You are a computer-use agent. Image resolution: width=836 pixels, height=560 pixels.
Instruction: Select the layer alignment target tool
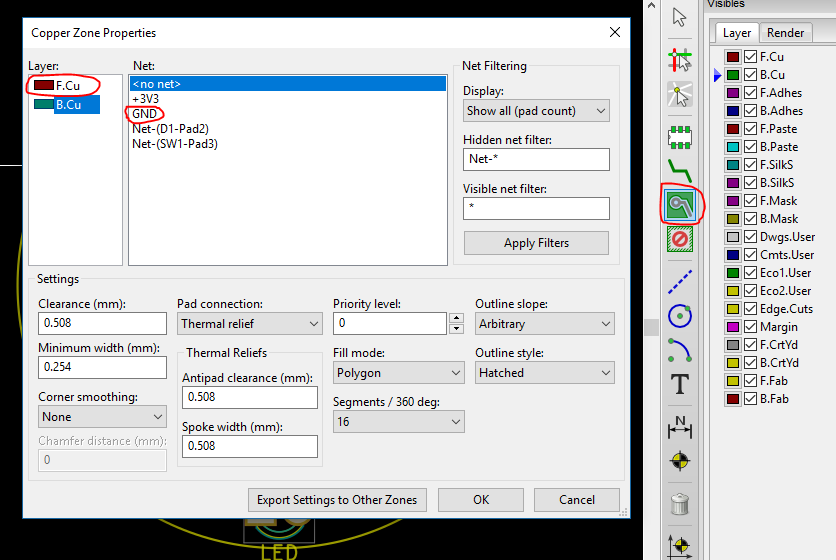coord(679,461)
